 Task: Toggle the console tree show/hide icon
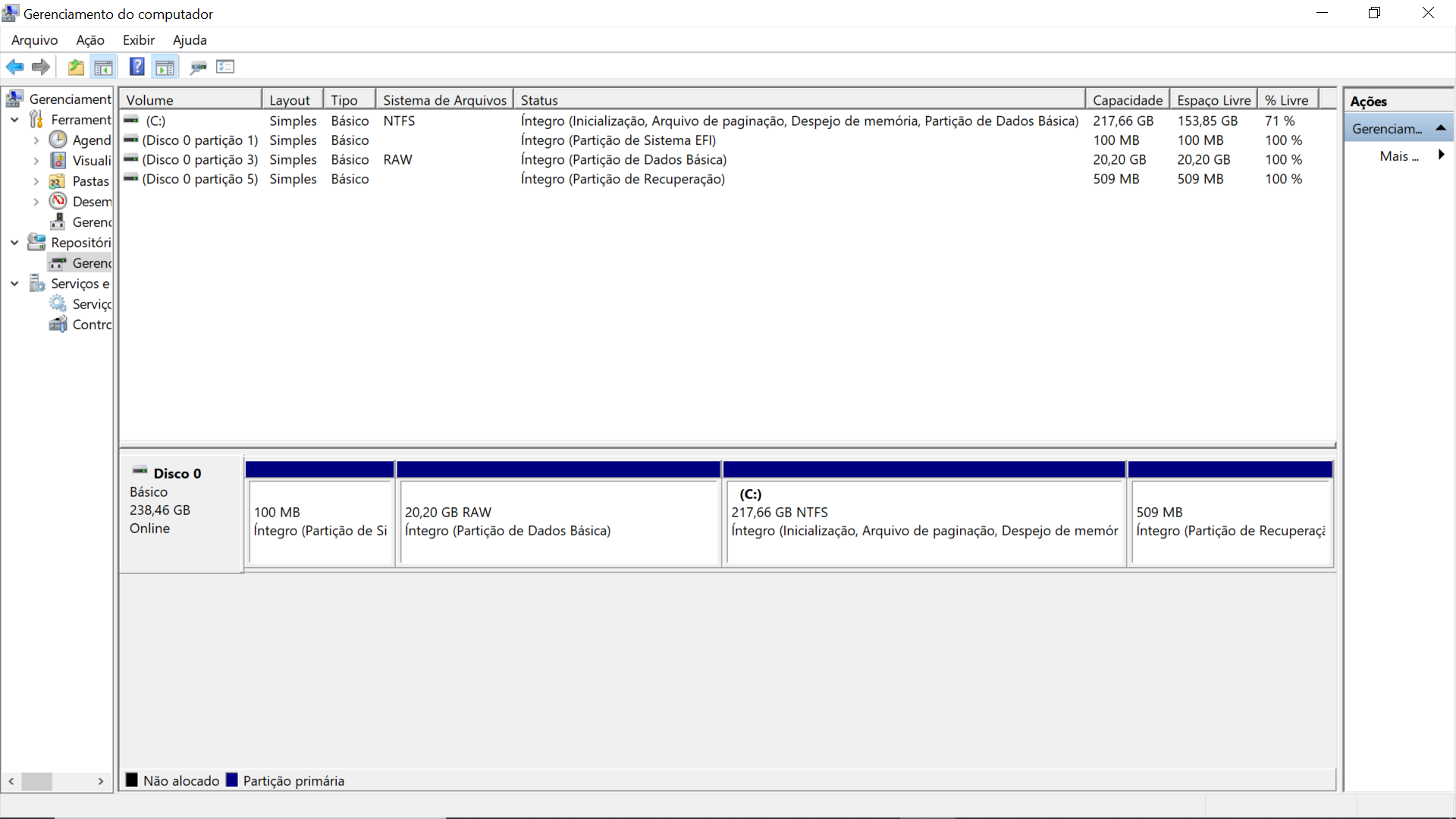tap(103, 67)
